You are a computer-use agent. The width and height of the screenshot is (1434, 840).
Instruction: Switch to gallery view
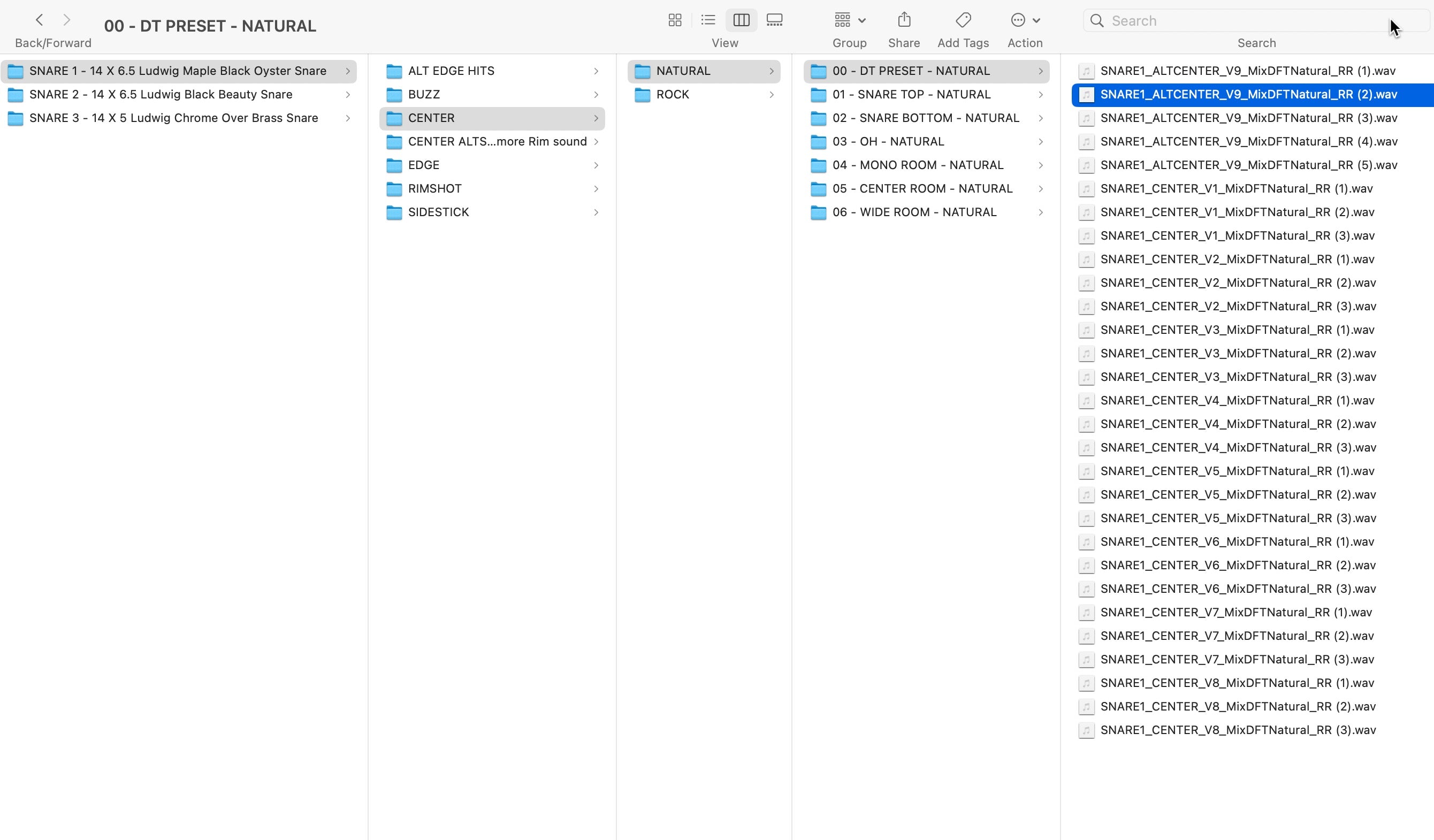coord(774,20)
